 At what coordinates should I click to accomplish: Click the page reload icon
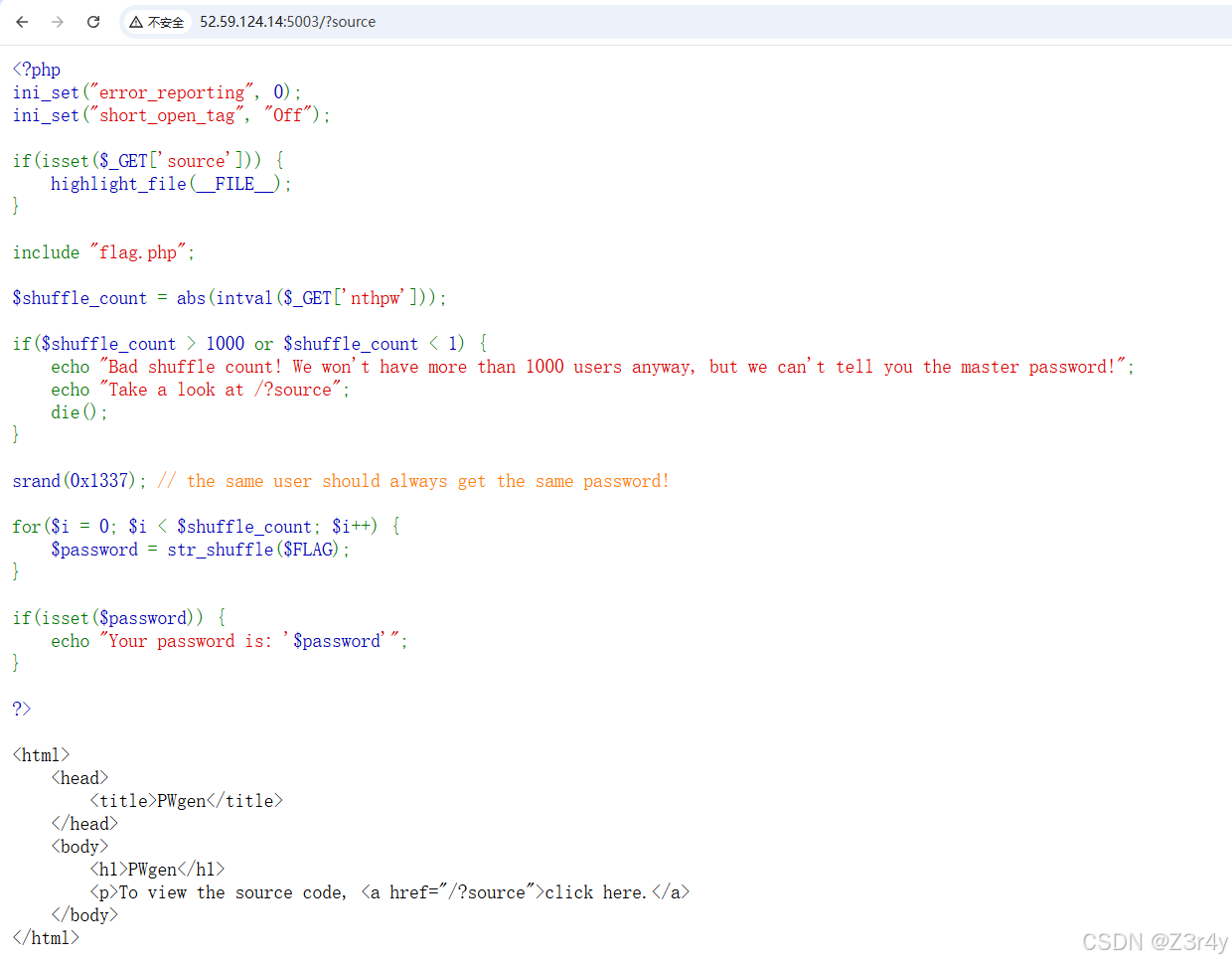pyautogui.click(x=93, y=21)
